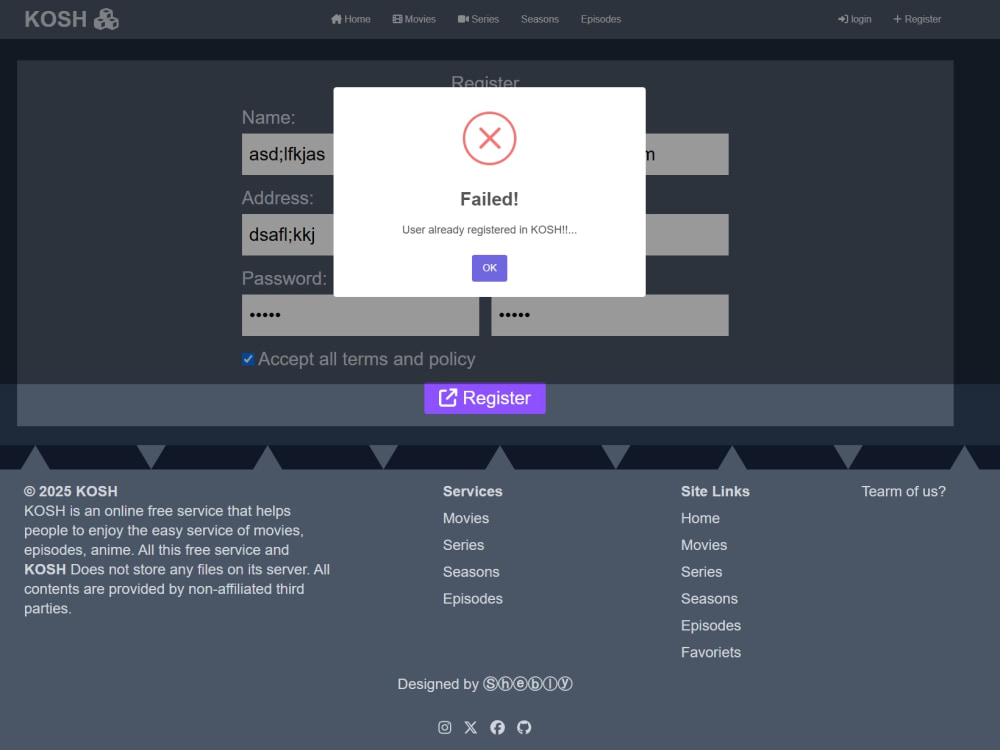Open Movies under Services in footer
Image resolution: width=1000 pixels, height=750 pixels.
(x=466, y=518)
